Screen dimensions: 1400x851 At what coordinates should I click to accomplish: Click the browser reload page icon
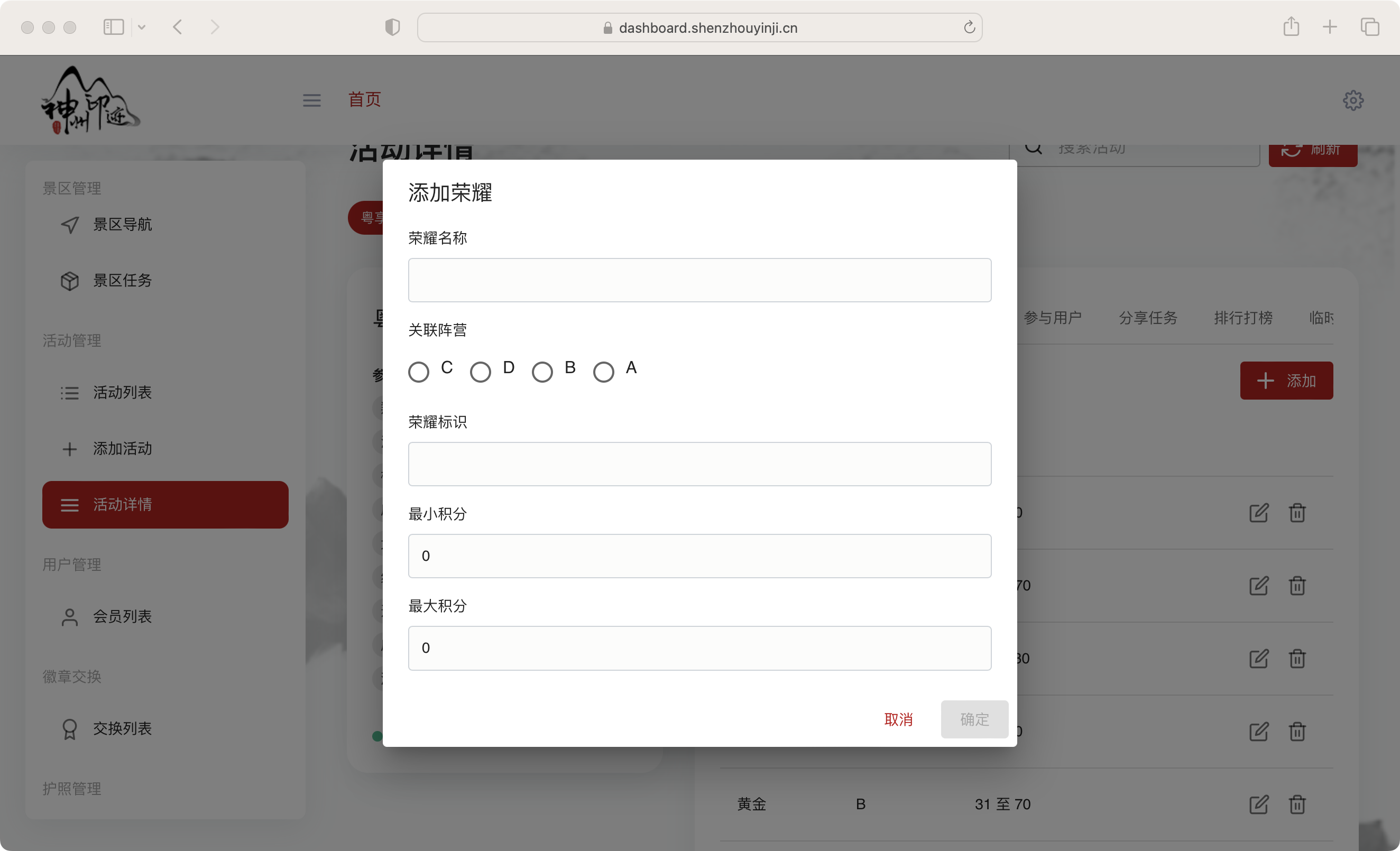tap(969, 27)
